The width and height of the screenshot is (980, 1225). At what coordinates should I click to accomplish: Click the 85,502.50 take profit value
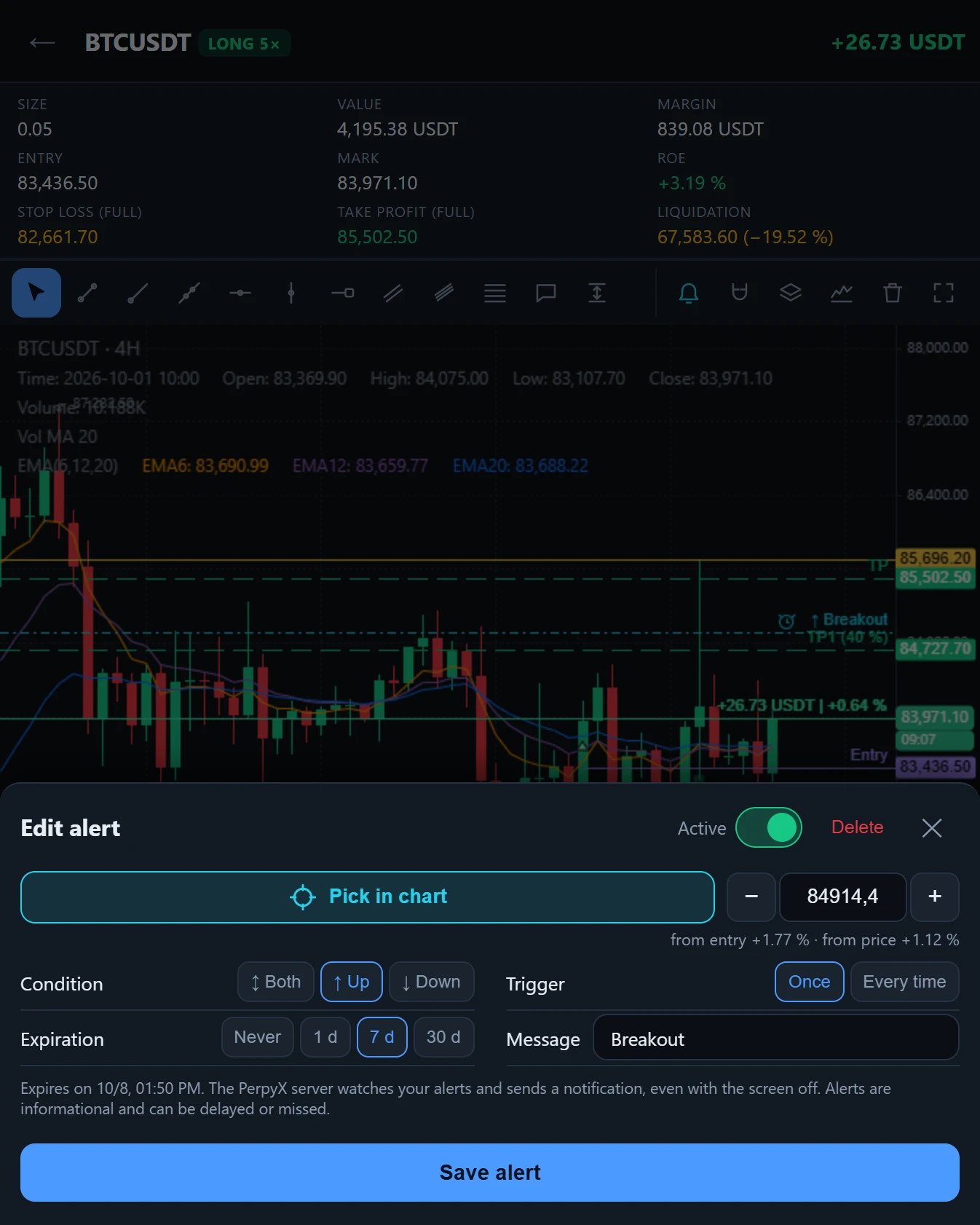click(377, 237)
